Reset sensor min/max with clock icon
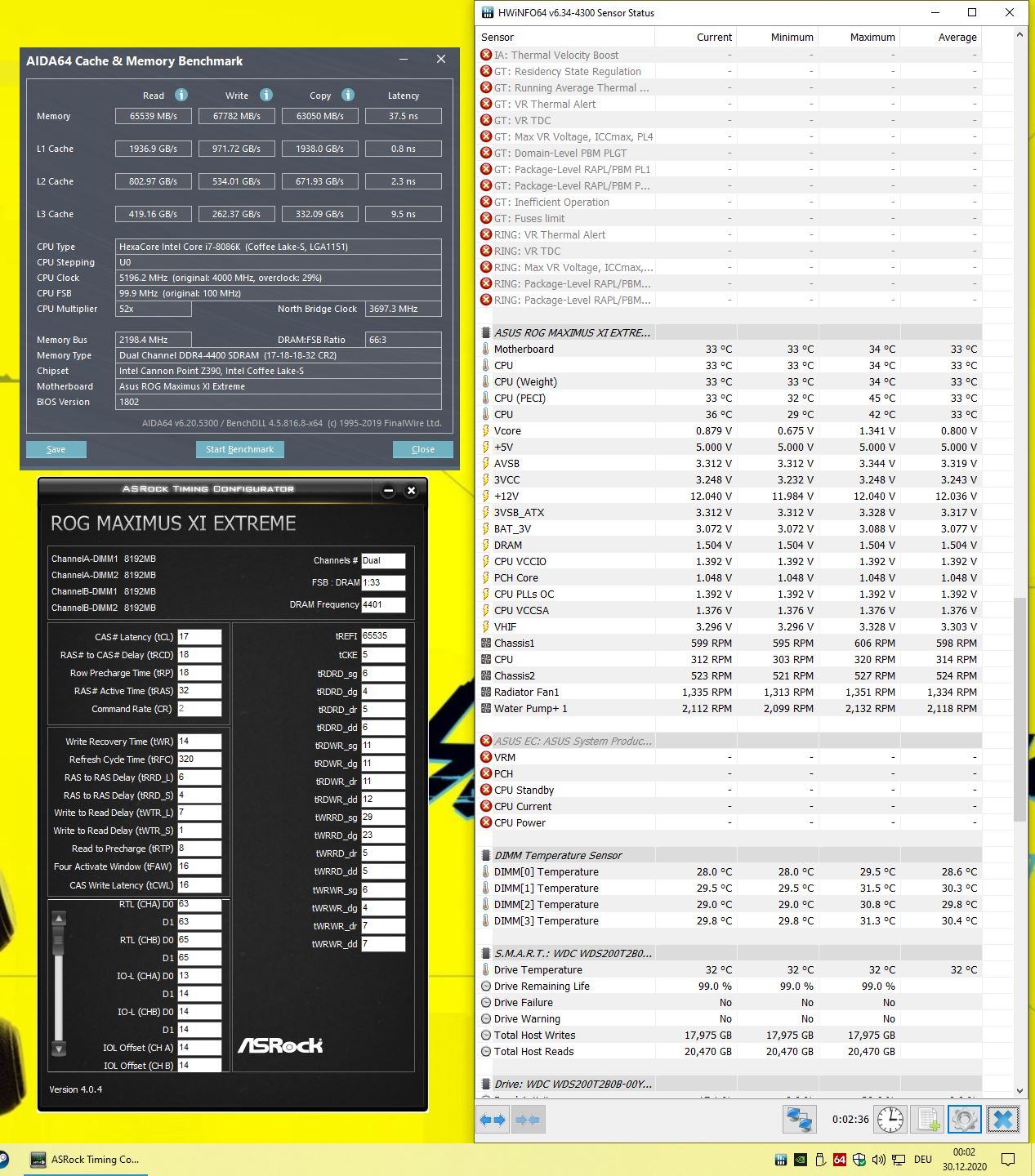 click(x=890, y=1119)
